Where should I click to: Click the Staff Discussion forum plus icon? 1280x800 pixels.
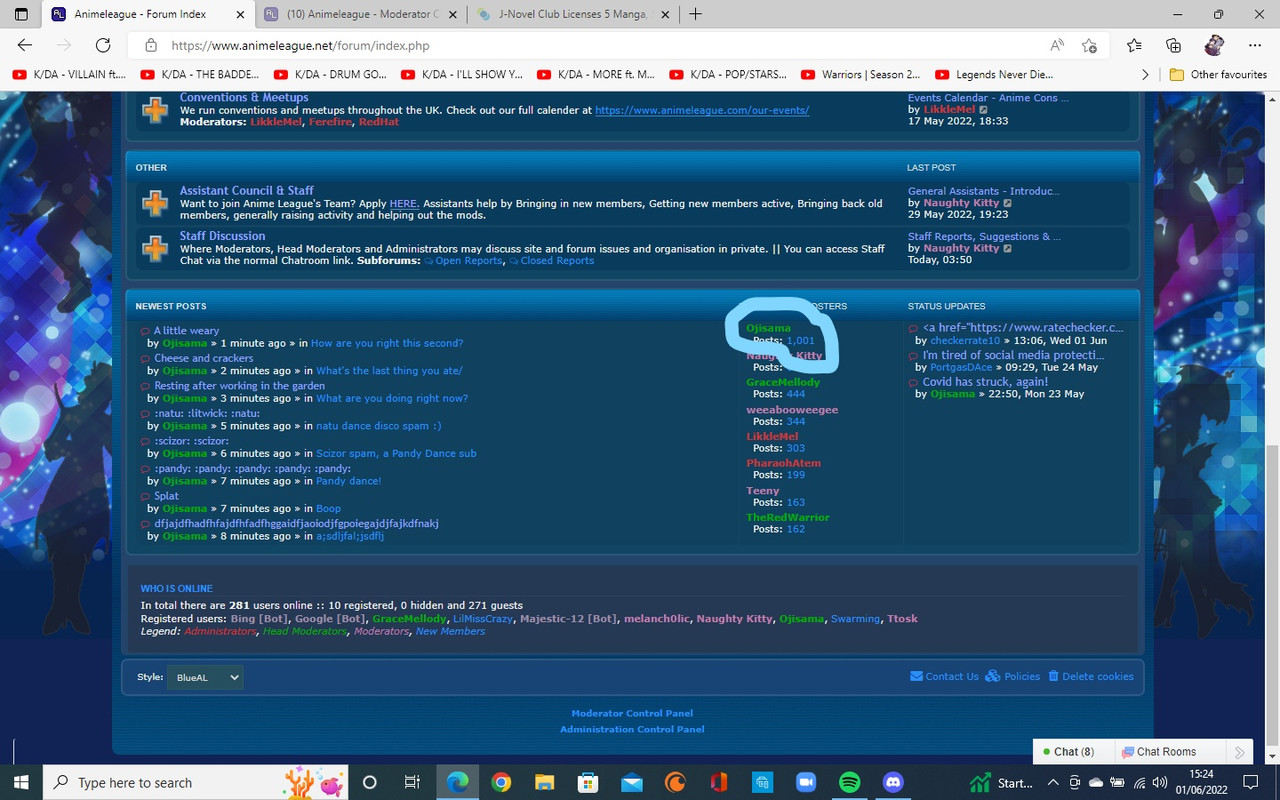pyautogui.click(x=155, y=248)
